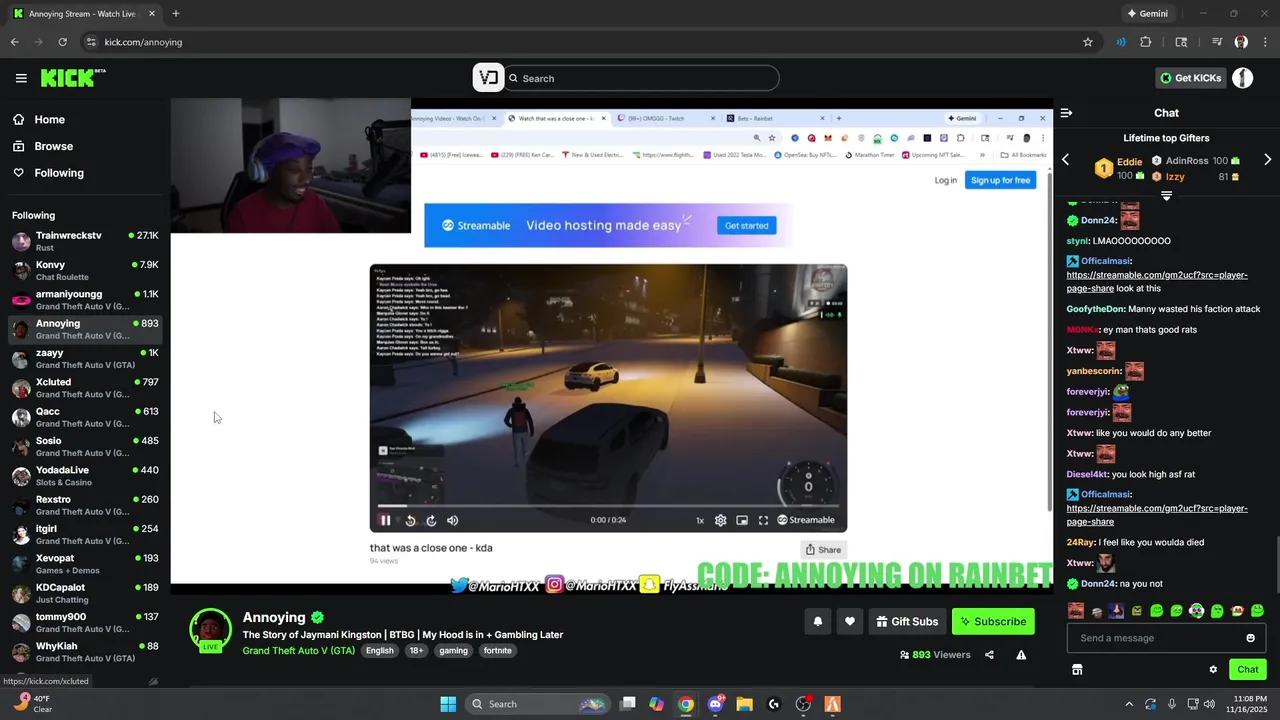Change the 1x playback speed
Screen dimensions: 1280x720
[700, 520]
